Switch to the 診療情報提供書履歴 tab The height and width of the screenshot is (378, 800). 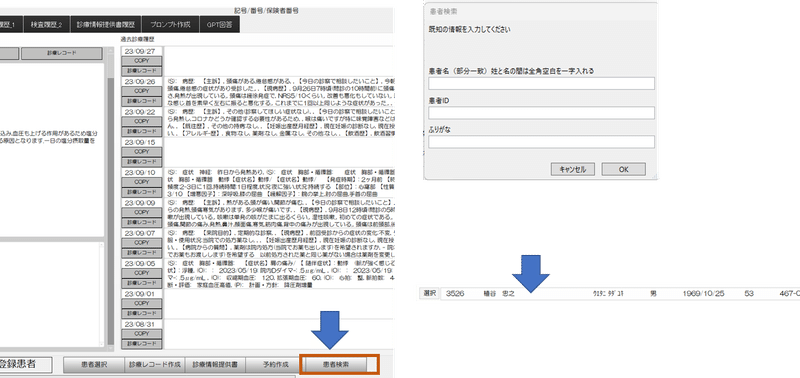point(106,24)
